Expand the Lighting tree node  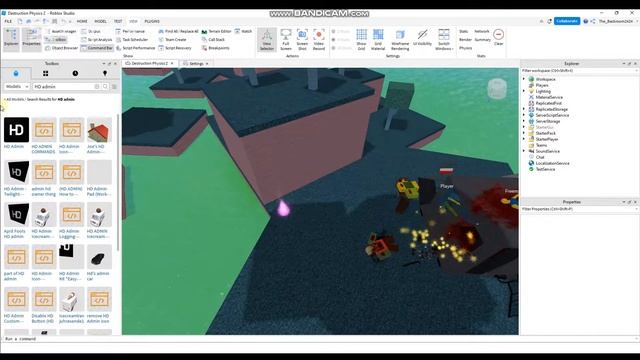point(524,91)
